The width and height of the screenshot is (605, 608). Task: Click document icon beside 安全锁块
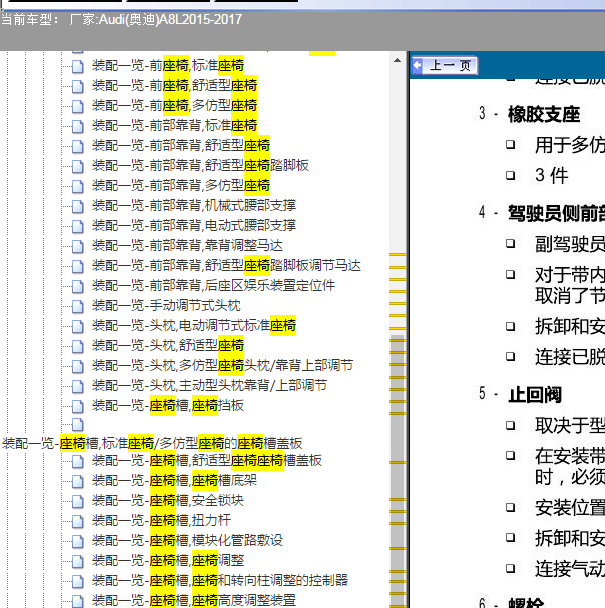[x=78, y=502]
